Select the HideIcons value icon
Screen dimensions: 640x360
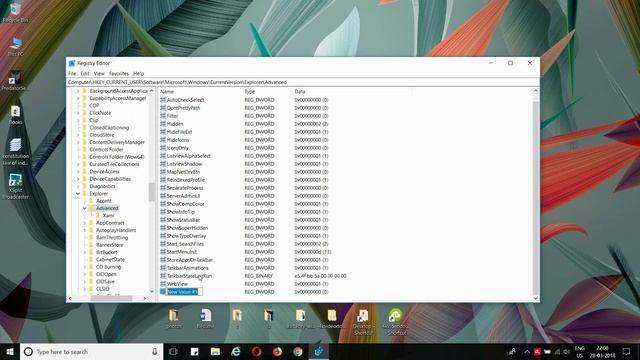(x=163, y=140)
